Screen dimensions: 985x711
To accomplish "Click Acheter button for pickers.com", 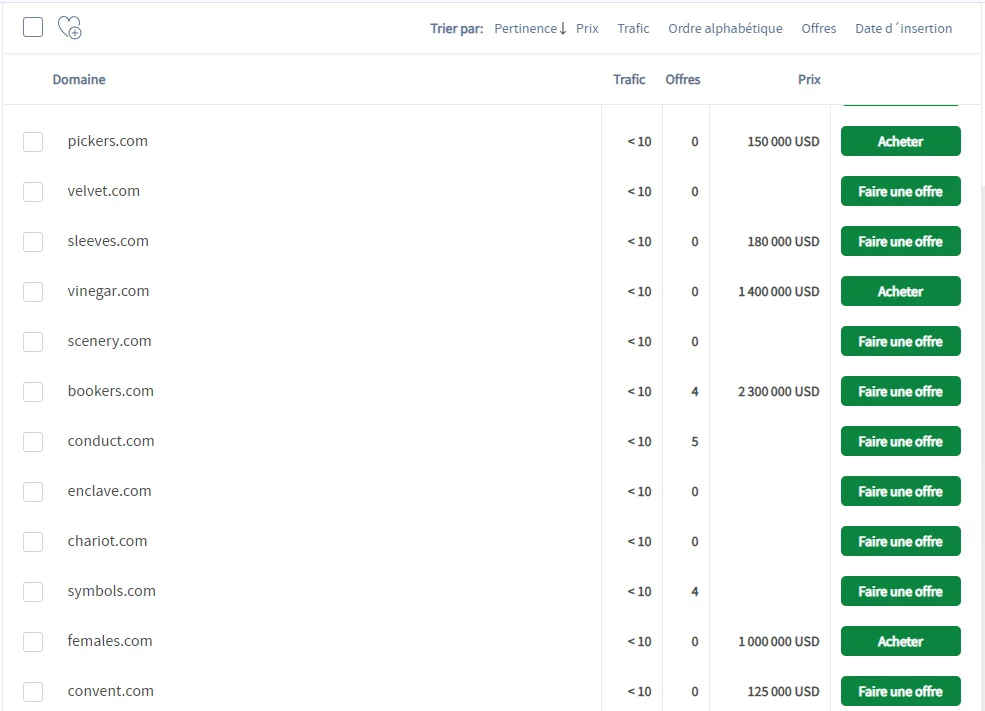I will tap(900, 142).
